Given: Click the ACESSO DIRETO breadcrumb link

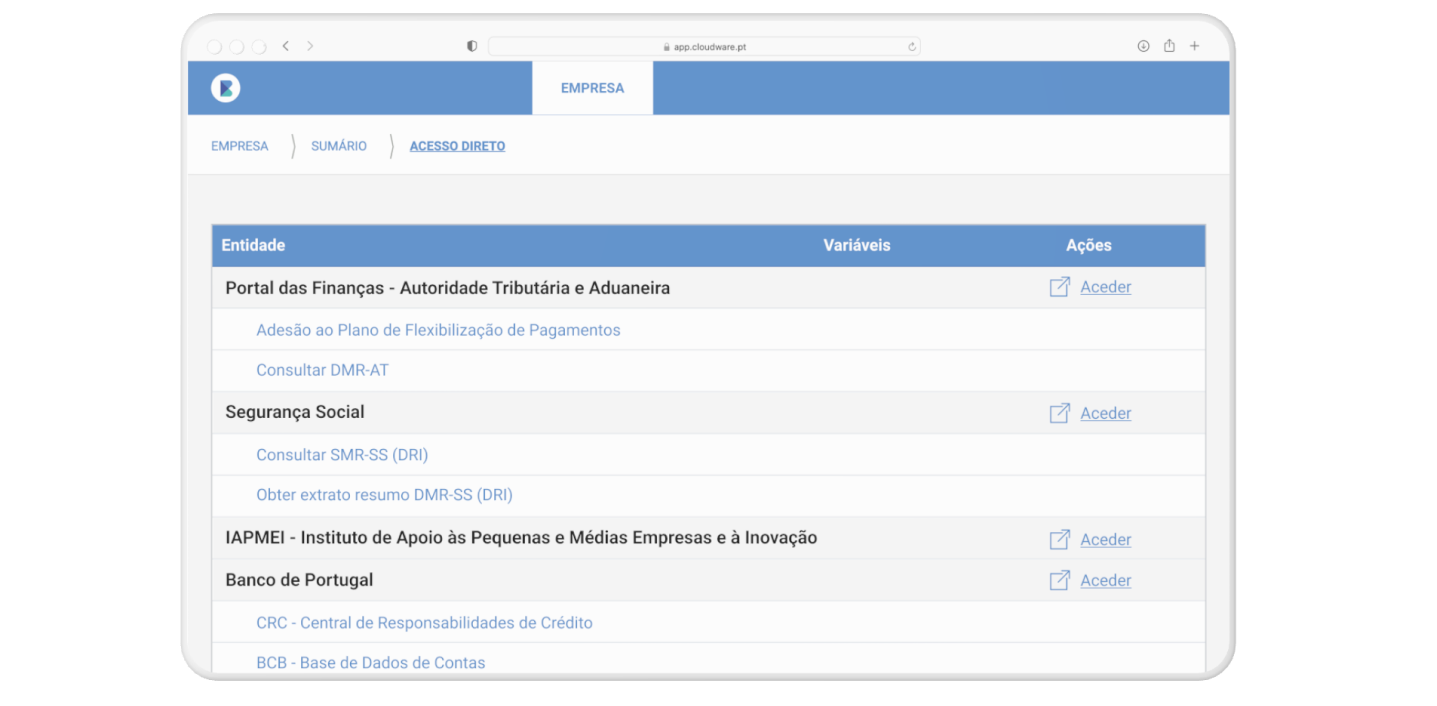Looking at the screenshot, I should (457, 146).
